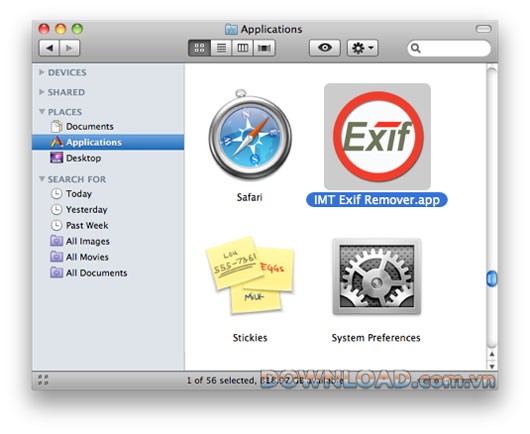The width and height of the screenshot is (530, 434).
Task: Click the IMT Exif Remover.app name label
Action: coord(377,200)
